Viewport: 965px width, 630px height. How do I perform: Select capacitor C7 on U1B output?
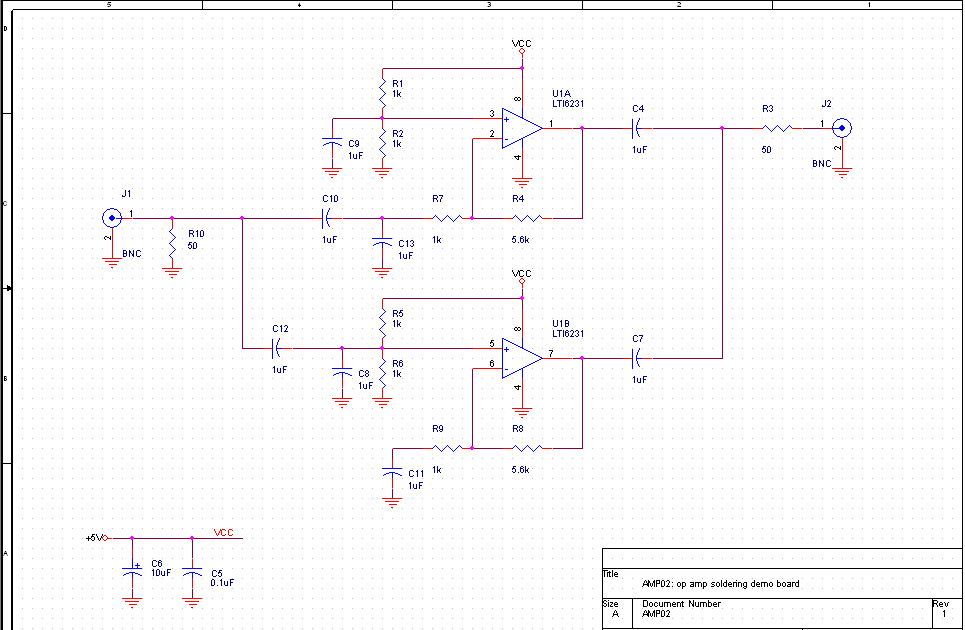tap(637, 358)
